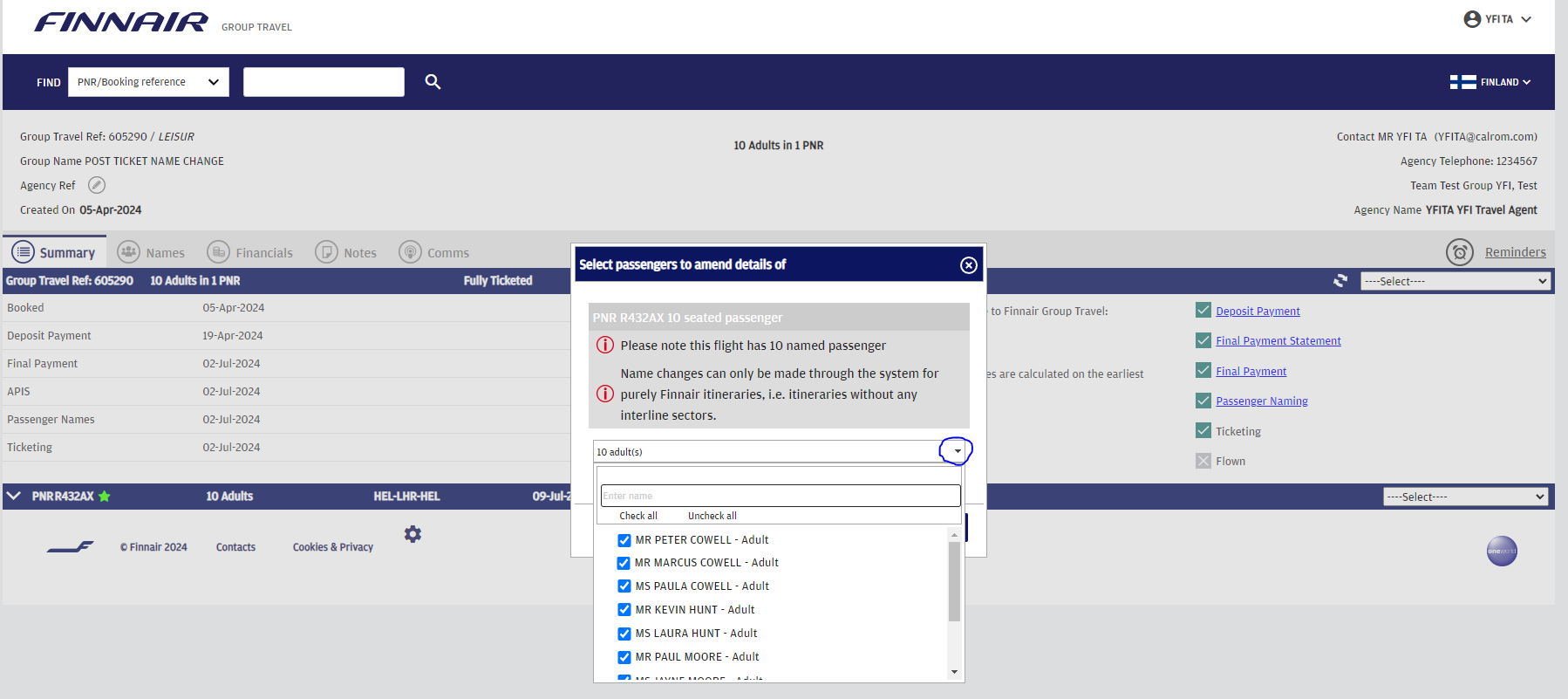Image resolution: width=1568 pixels, height=699 pixels.
Task: Open the Final Payment Statement link
Action: 1278,341
